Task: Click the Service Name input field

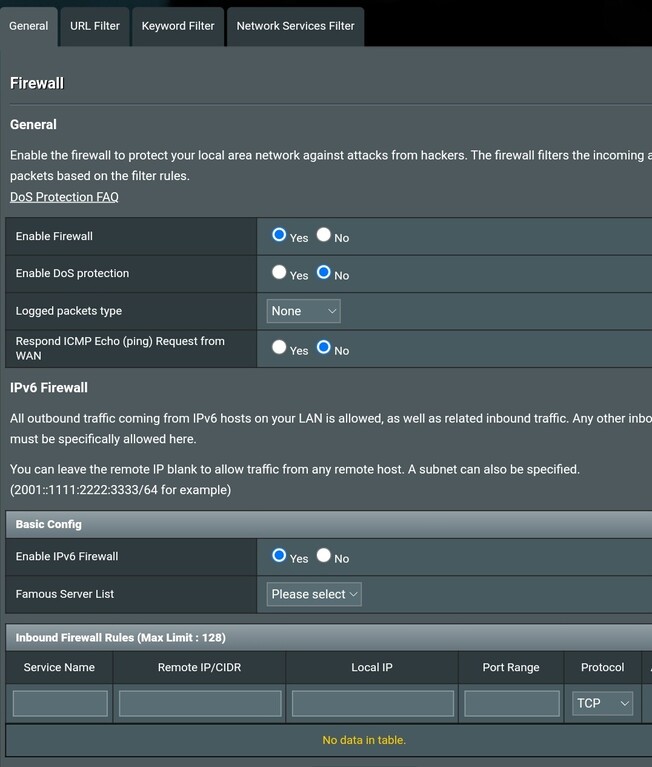Action: [60, 703]
